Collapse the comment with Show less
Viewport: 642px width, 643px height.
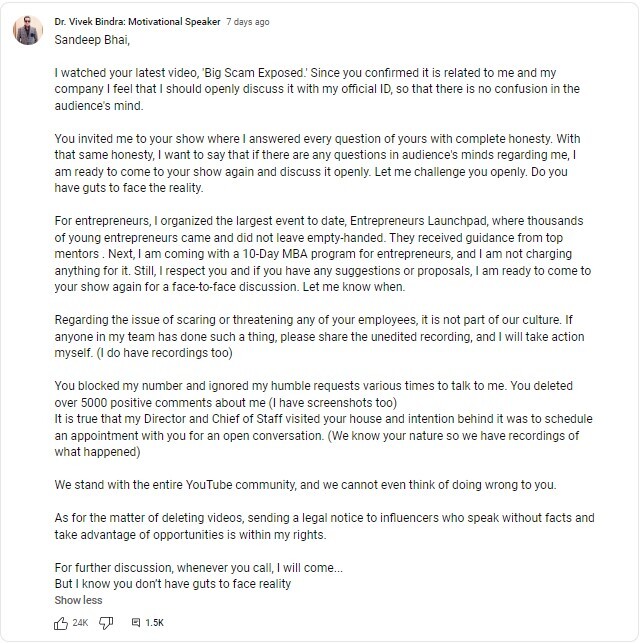click(x=78, y=600)
